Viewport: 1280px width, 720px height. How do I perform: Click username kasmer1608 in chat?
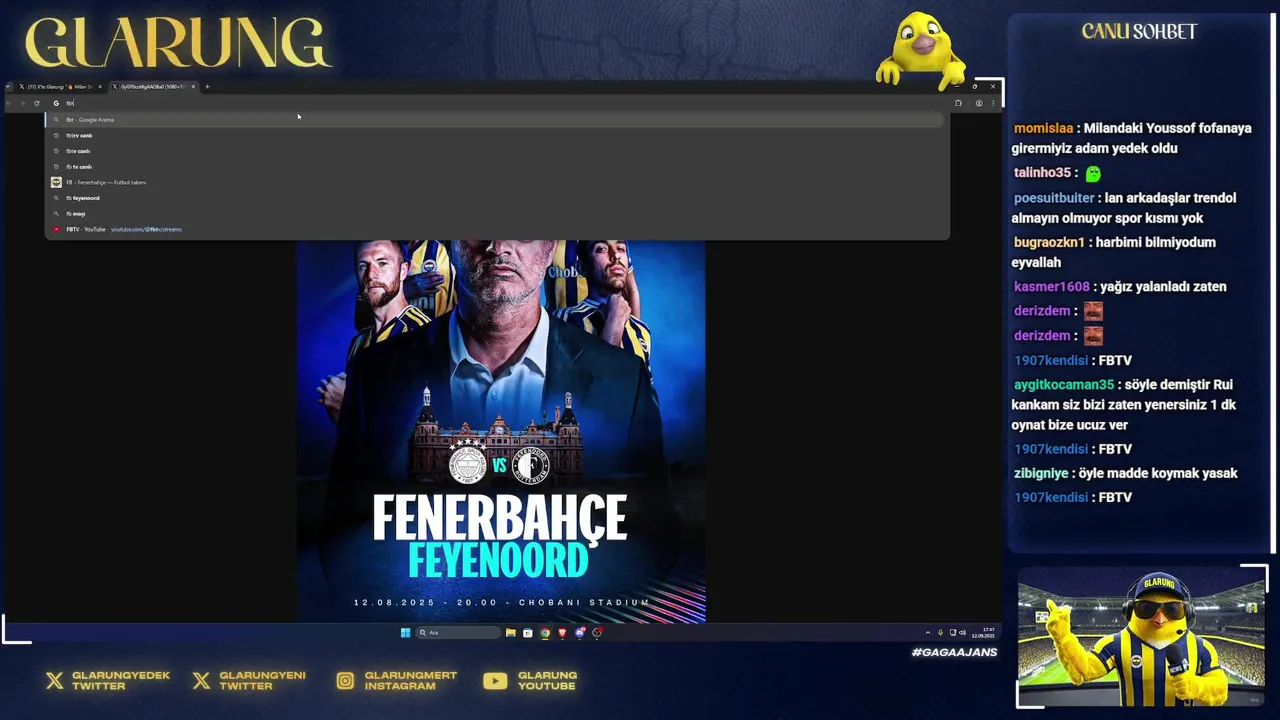click(x=1051, y=287)
